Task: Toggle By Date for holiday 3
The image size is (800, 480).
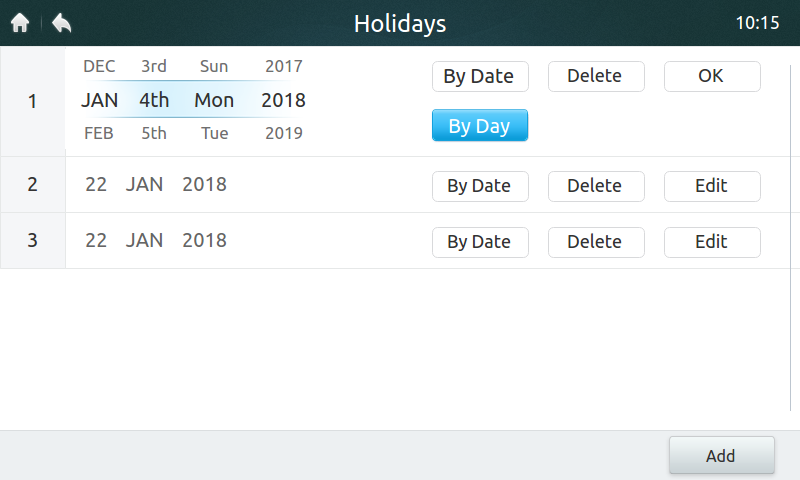Action: pyautogui.click(x=479, y=242)
